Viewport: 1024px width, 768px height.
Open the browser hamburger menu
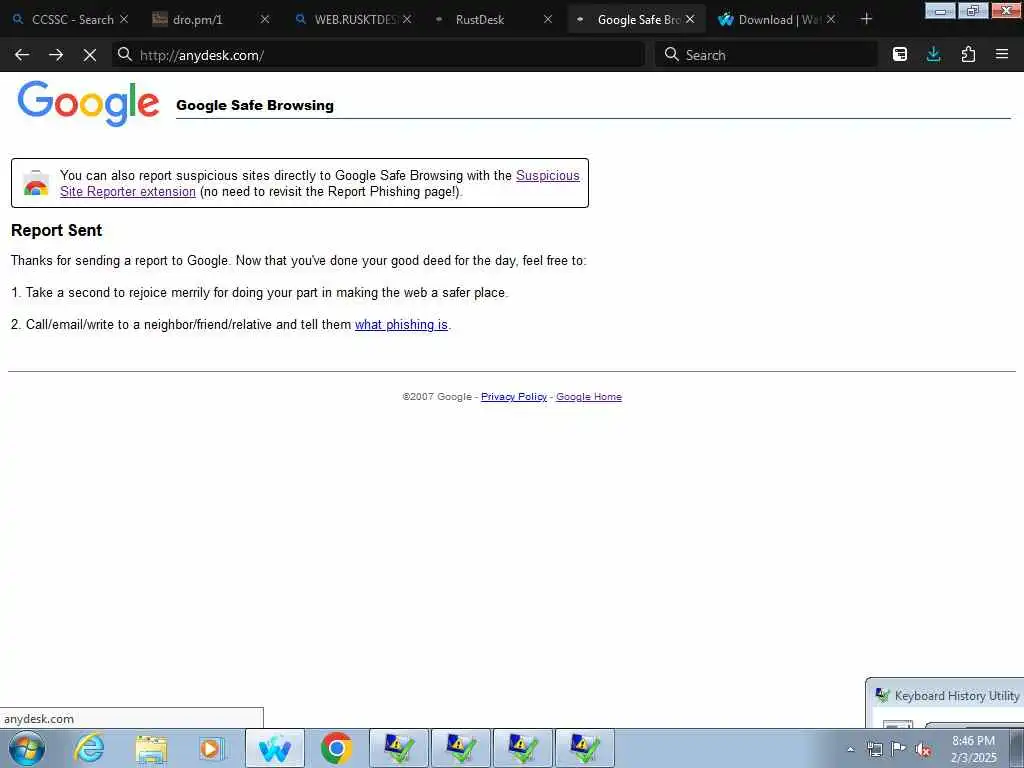point(1002,55)
